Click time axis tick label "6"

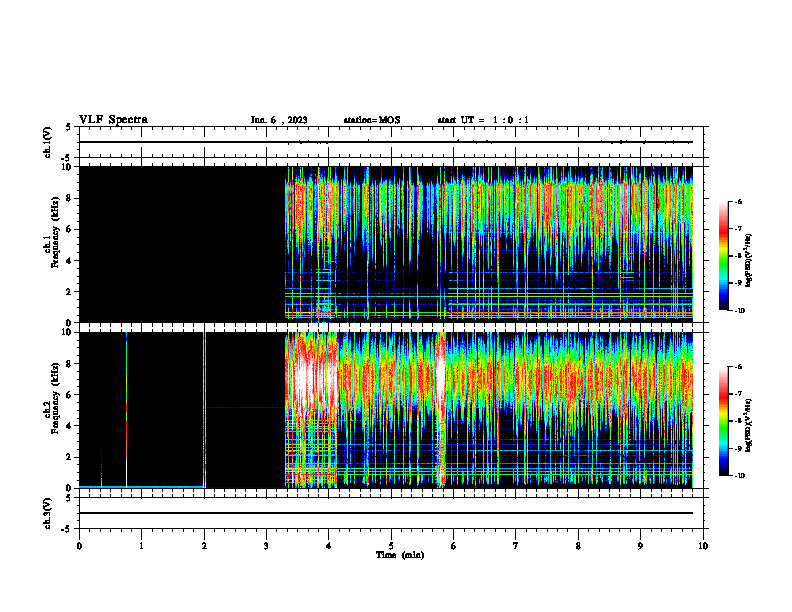454,546
